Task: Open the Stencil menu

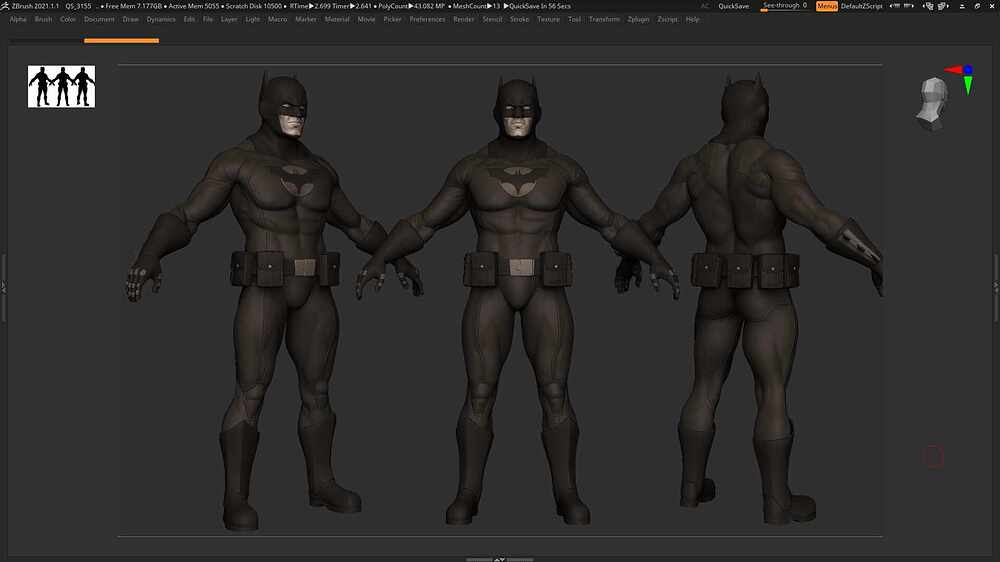Action: click(492, 19)
